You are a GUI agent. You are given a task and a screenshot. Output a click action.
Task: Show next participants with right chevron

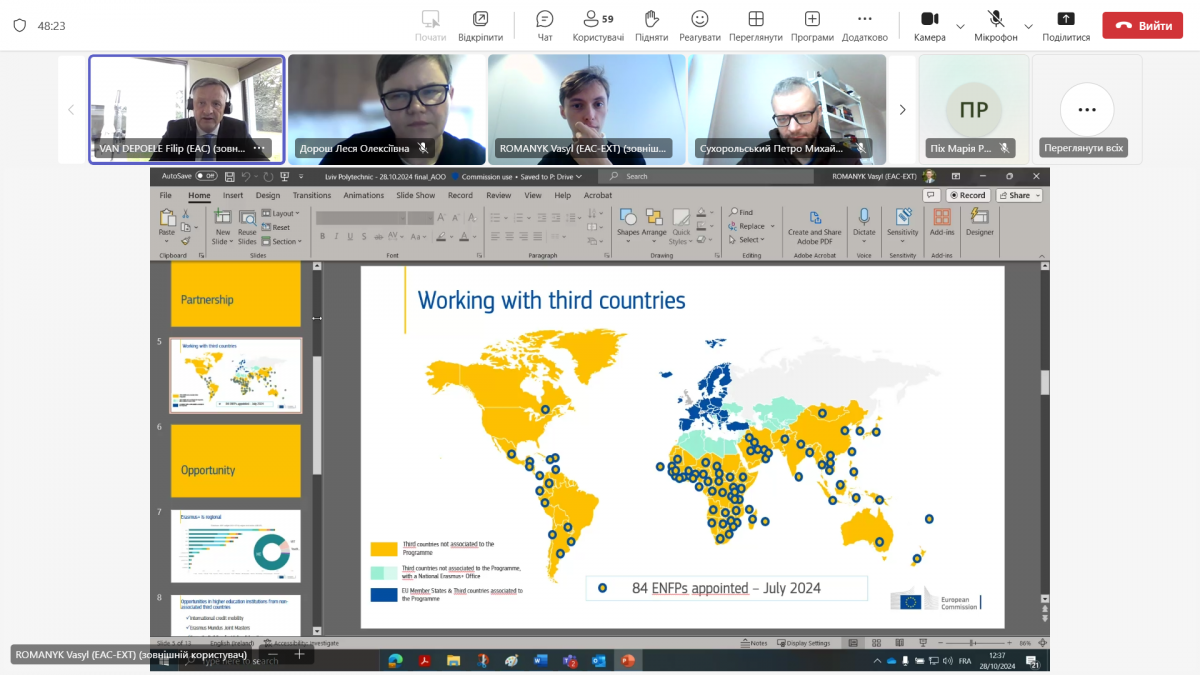902,109
